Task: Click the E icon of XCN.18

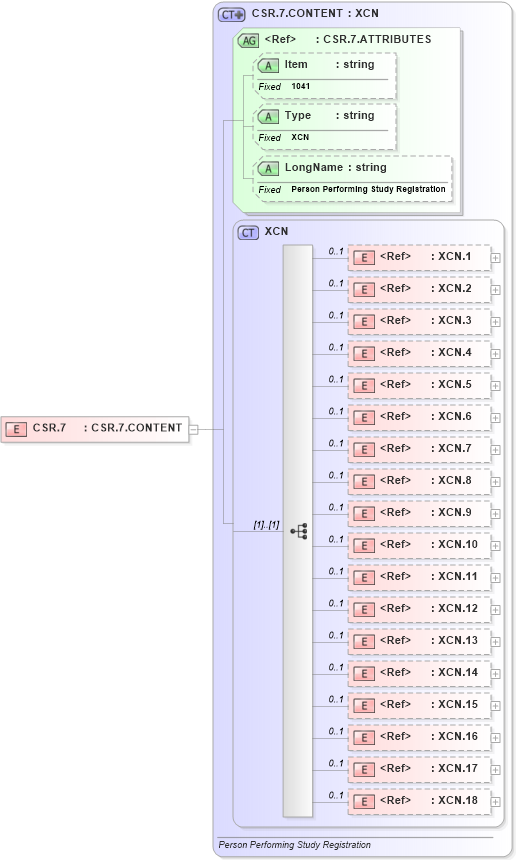Action: click(x=364, y=801)
